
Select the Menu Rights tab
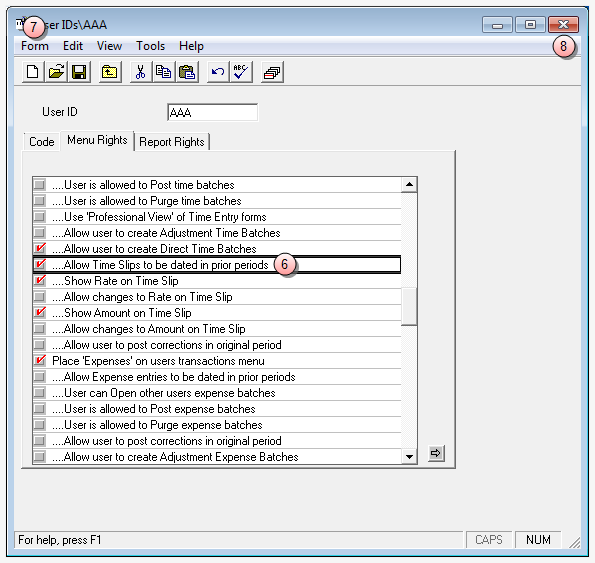(x=97, y=140)
